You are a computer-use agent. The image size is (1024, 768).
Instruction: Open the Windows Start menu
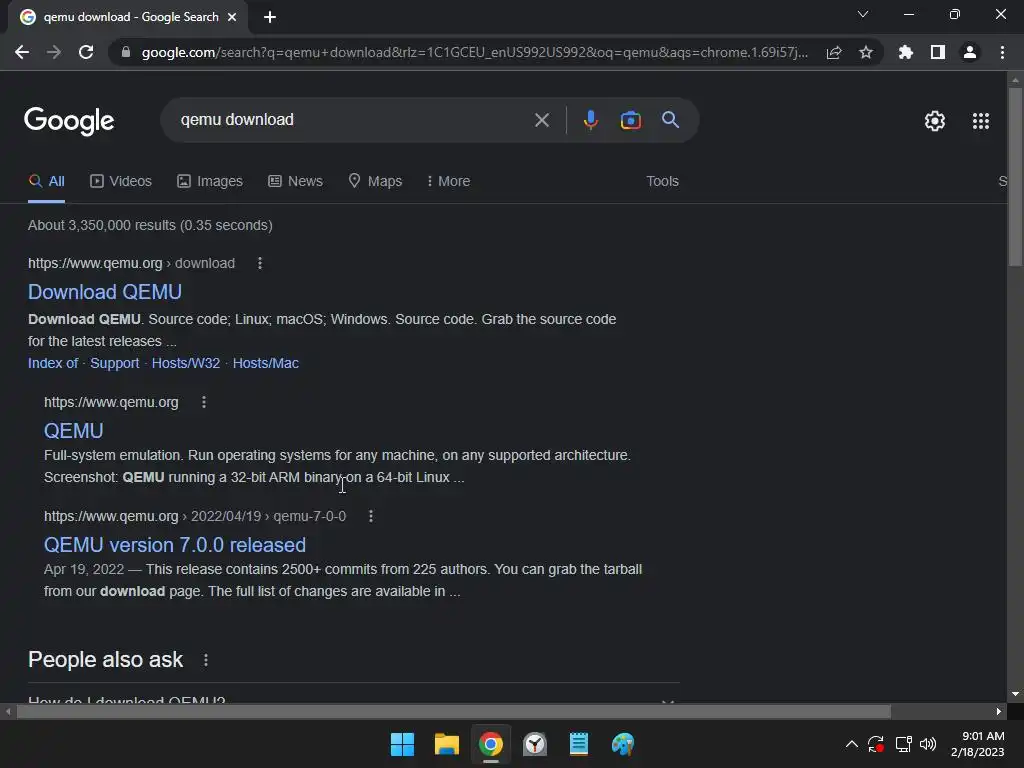(402, 744)
